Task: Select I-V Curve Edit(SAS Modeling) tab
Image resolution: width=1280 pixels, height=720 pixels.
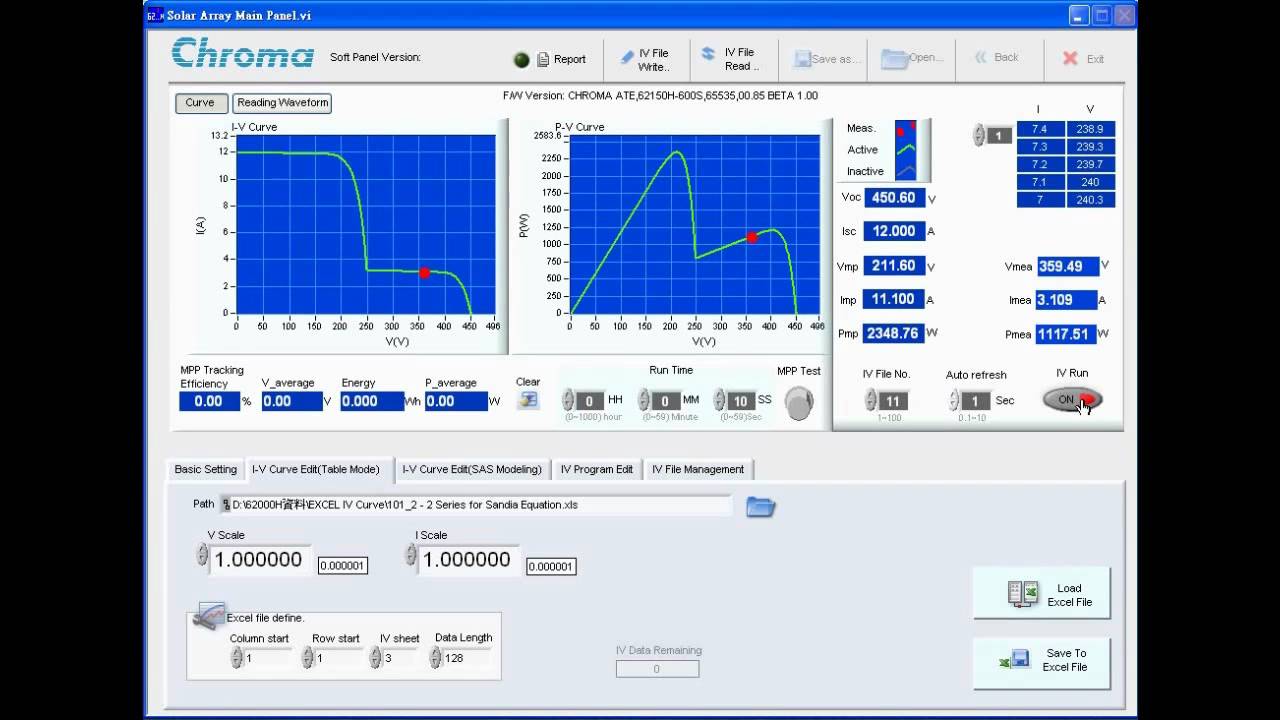Action: [472, 469]
